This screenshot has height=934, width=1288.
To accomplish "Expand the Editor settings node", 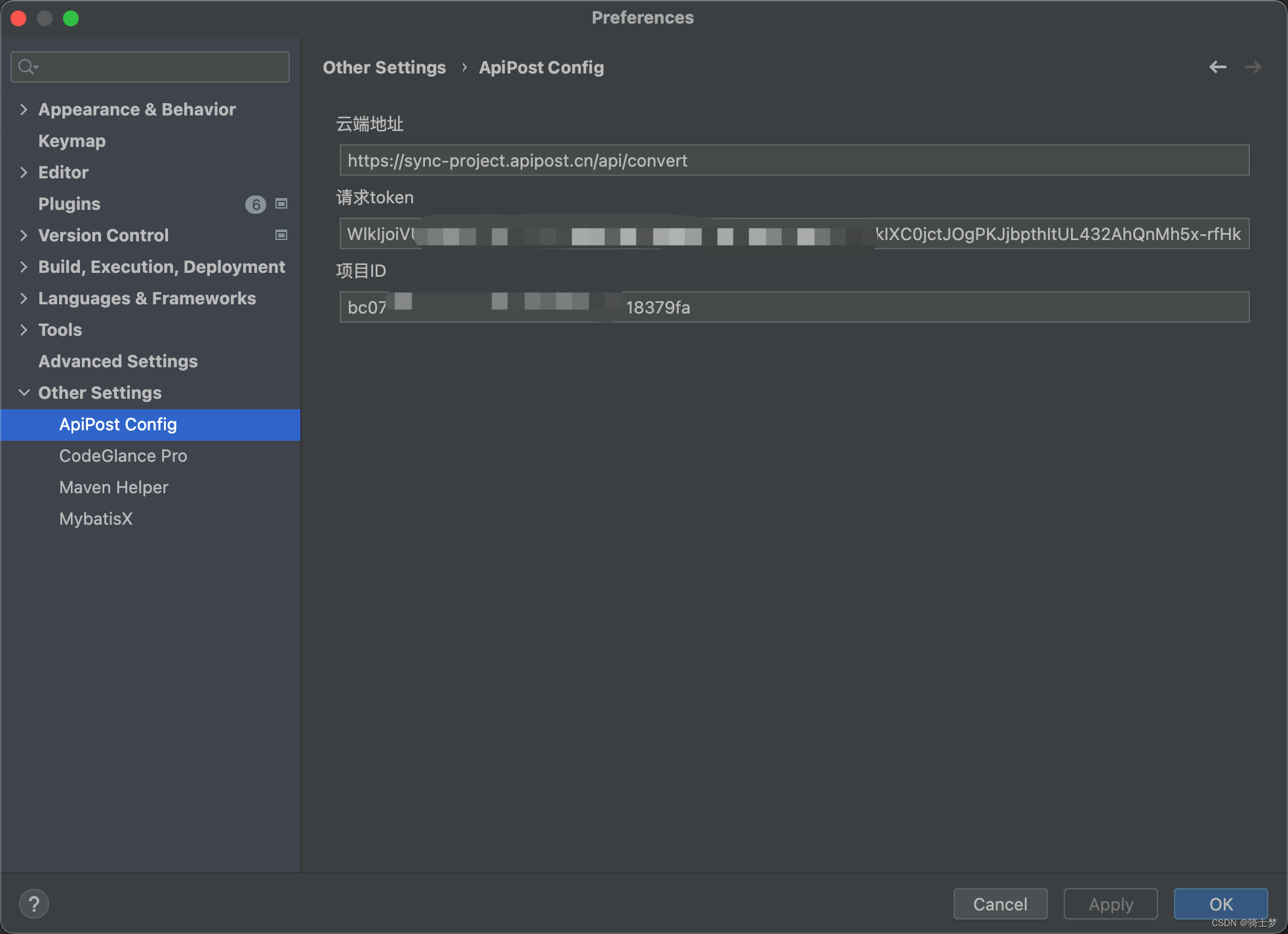I will click(24, 173).
